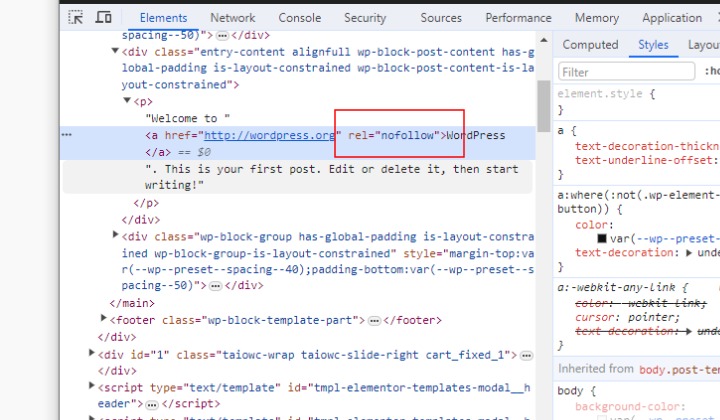Click the "This is your first post" text node
720x420 pixels.
pos(332,177)
